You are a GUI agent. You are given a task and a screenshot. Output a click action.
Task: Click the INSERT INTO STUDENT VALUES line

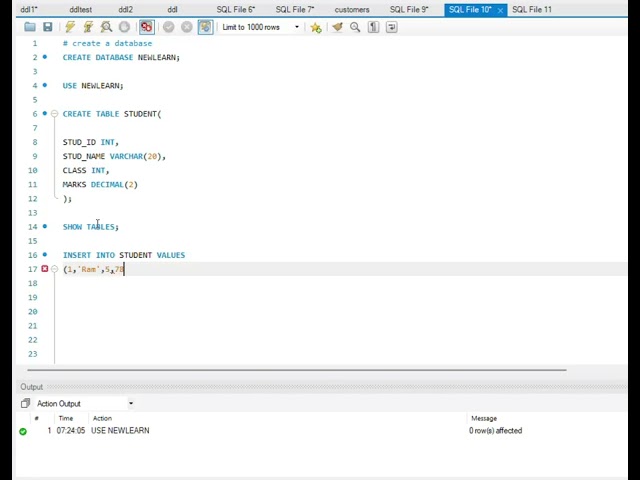(124, 255)
